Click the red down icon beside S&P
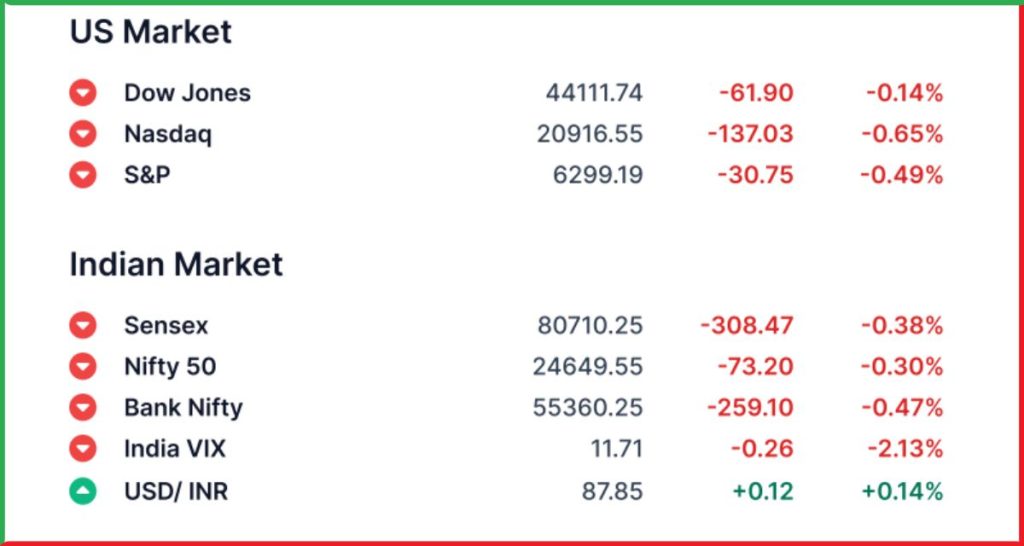 (83, 175)
